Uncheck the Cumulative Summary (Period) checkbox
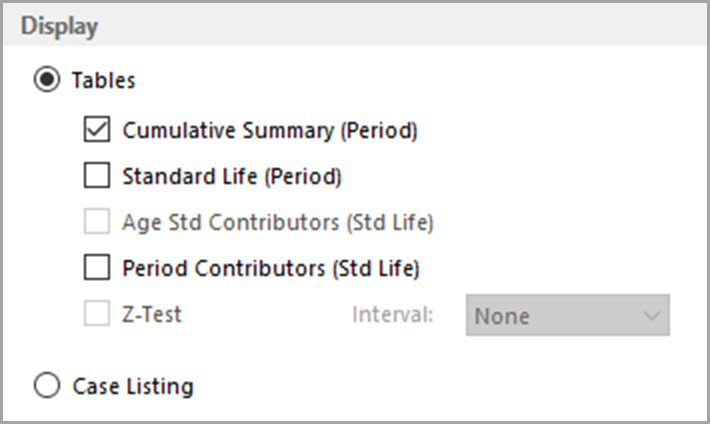This screenshot has height=424, width=710. point(97,130)
